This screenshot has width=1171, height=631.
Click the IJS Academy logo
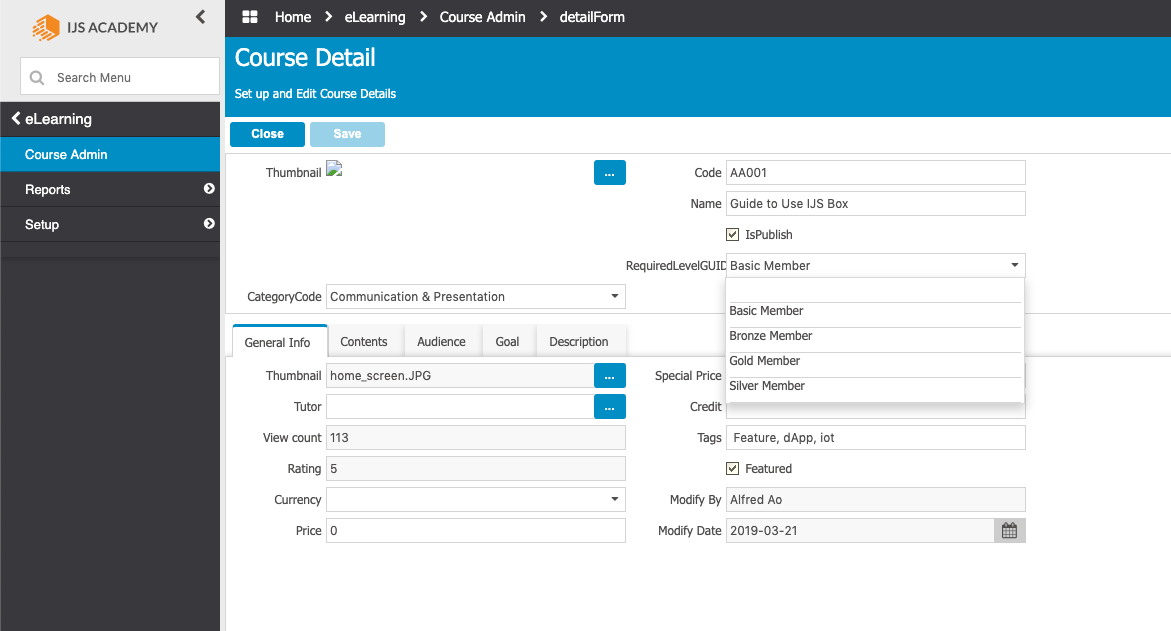tap(95, 27)
